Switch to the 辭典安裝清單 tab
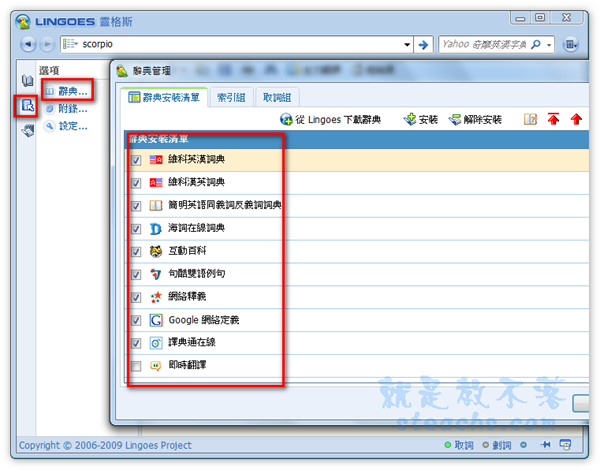 pos(164,98)
